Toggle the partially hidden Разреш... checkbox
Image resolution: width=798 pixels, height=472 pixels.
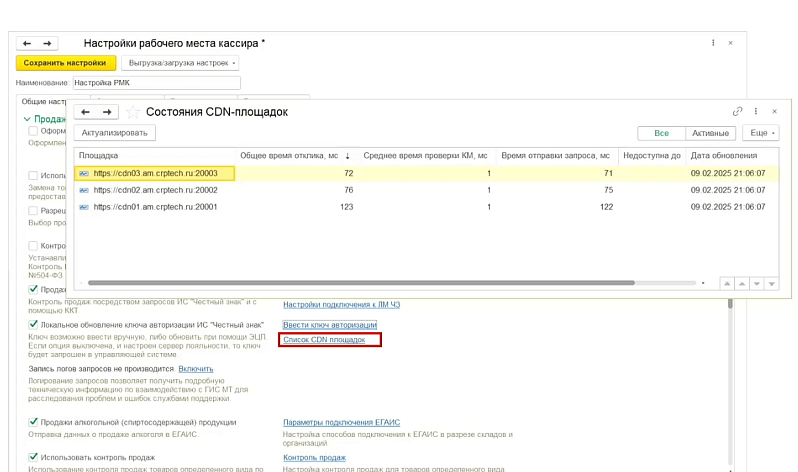point(34,210)
